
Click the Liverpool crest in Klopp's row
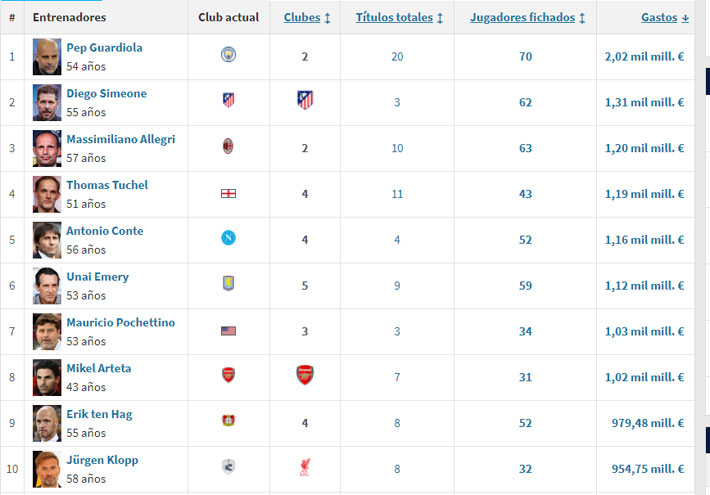click(x=305, y=467)
